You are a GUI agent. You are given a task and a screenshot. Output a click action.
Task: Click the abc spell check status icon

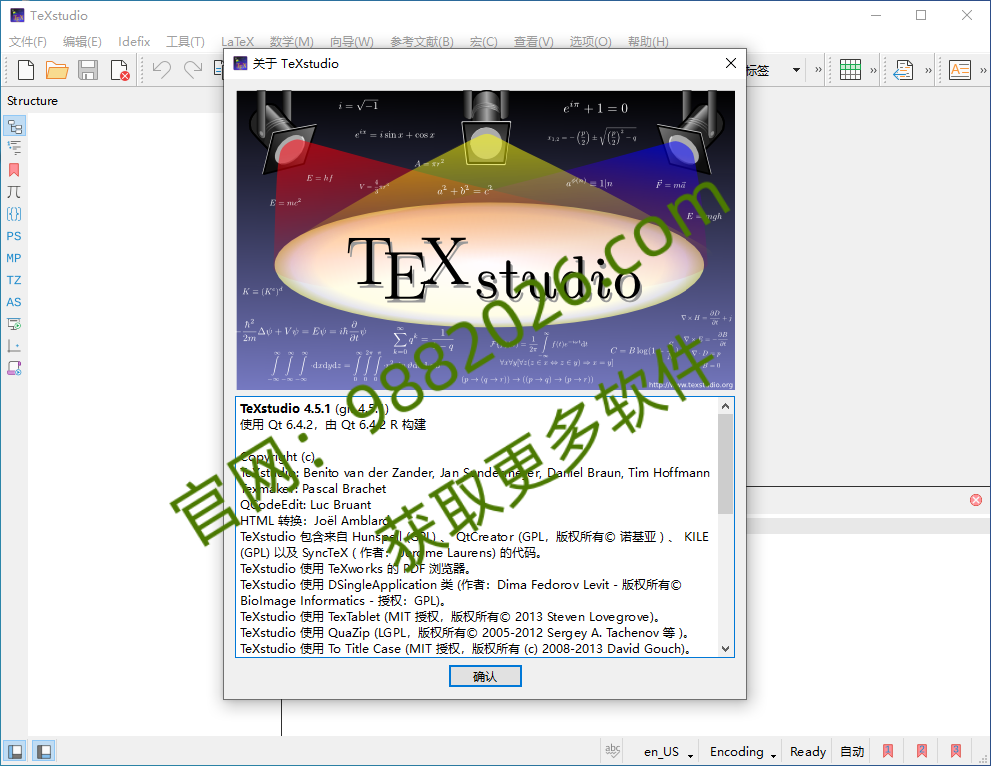612,751
